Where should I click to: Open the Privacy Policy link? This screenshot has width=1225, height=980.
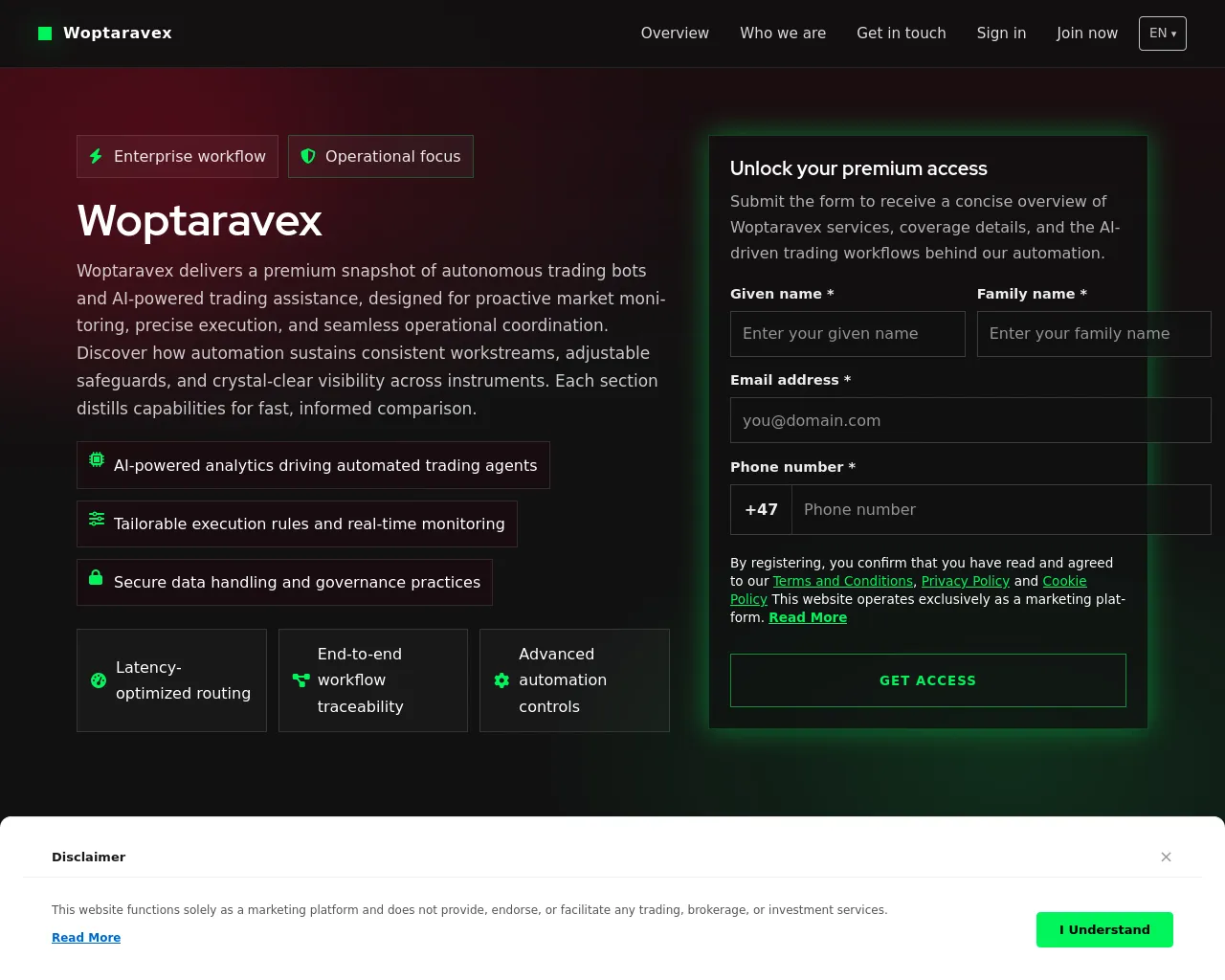coord(966,581)
